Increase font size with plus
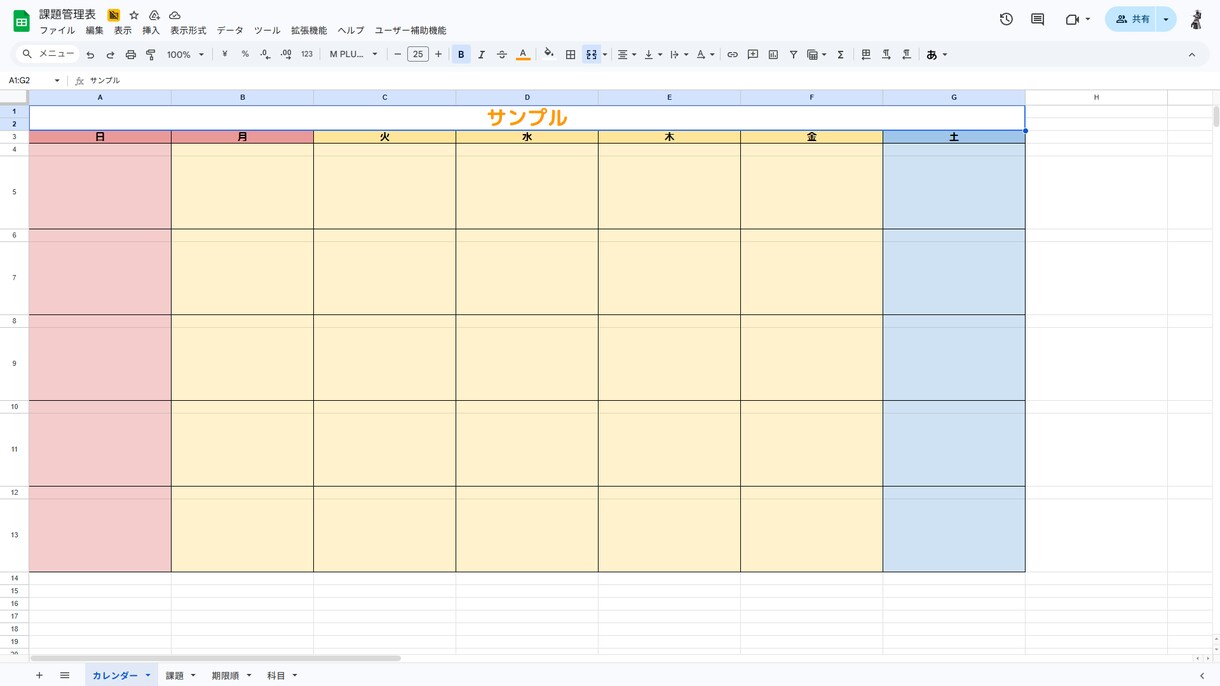This screenshot has width=1220, height=686. pyautogui.click(x=438, y=55)
